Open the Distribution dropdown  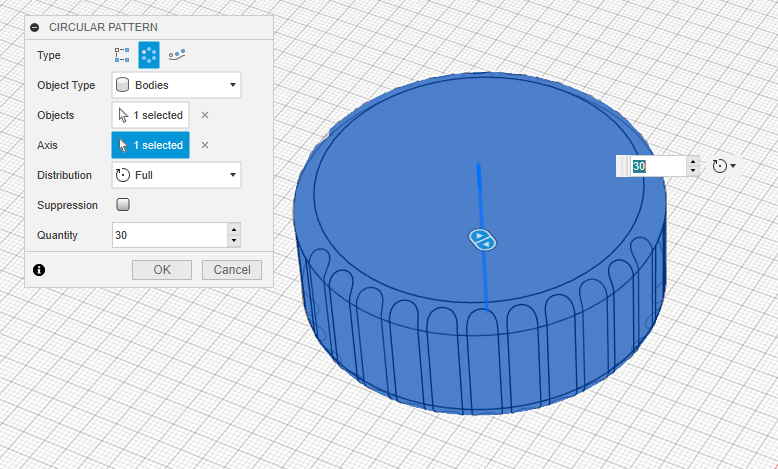click(176, 175)
